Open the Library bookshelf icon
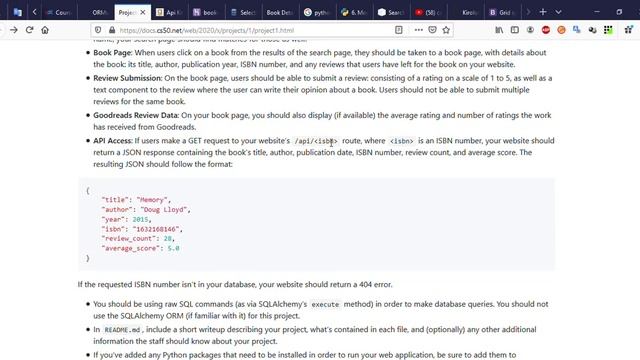 click(x=499, y=30)
